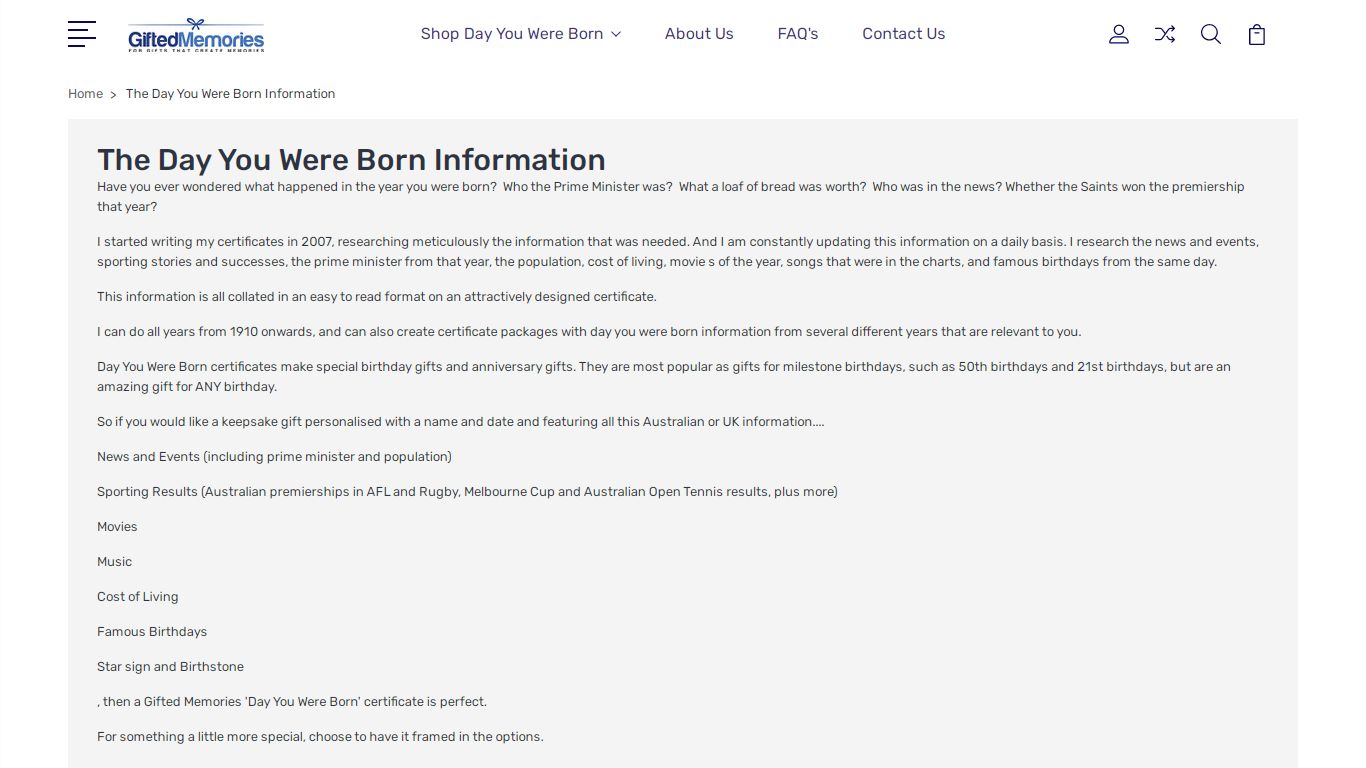This screenshot has width=1366, height=768.
Task: Click the 'Sporting Results' line
Action: tap(467, 492)
